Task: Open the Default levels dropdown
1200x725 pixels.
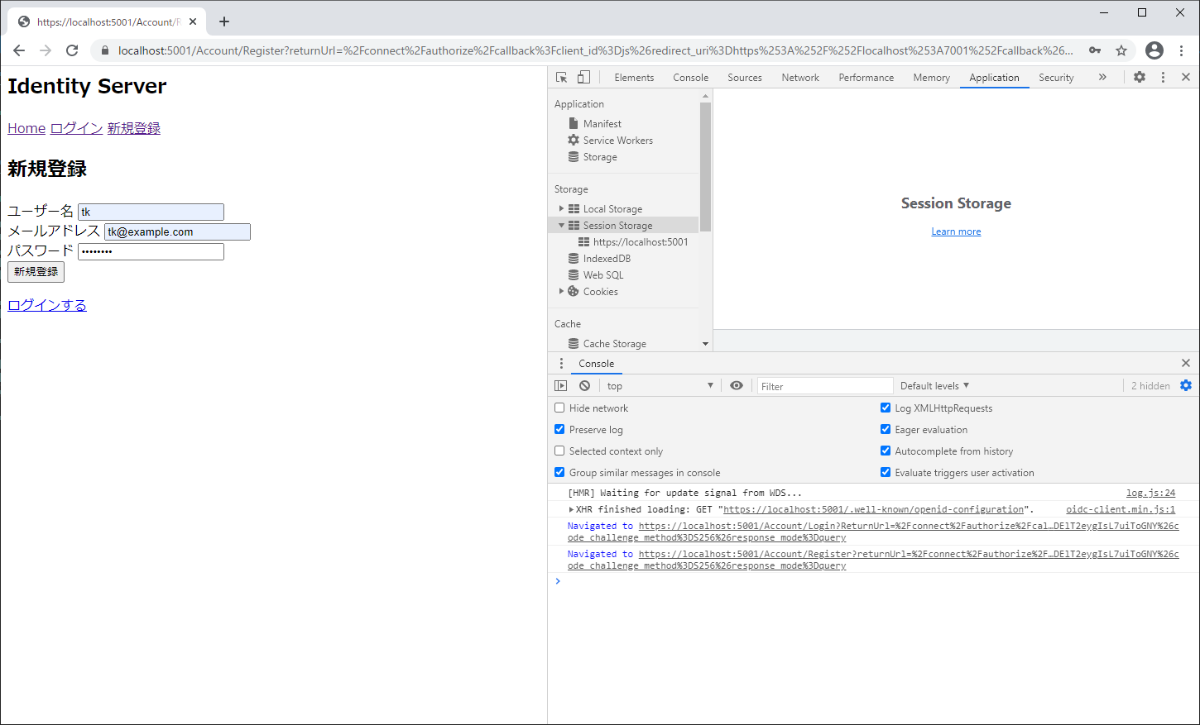Action: tap(935, 386)
